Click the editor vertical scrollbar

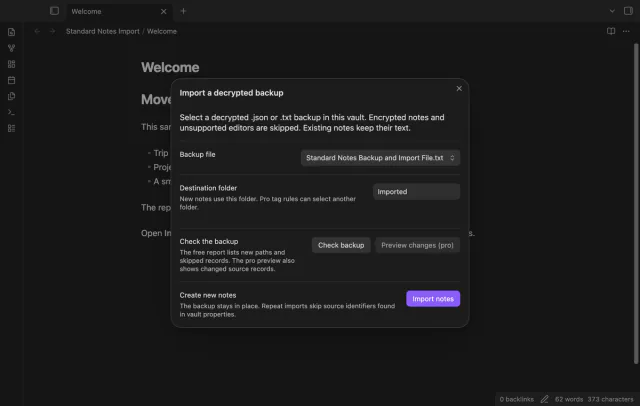click(x=636, y=203)
